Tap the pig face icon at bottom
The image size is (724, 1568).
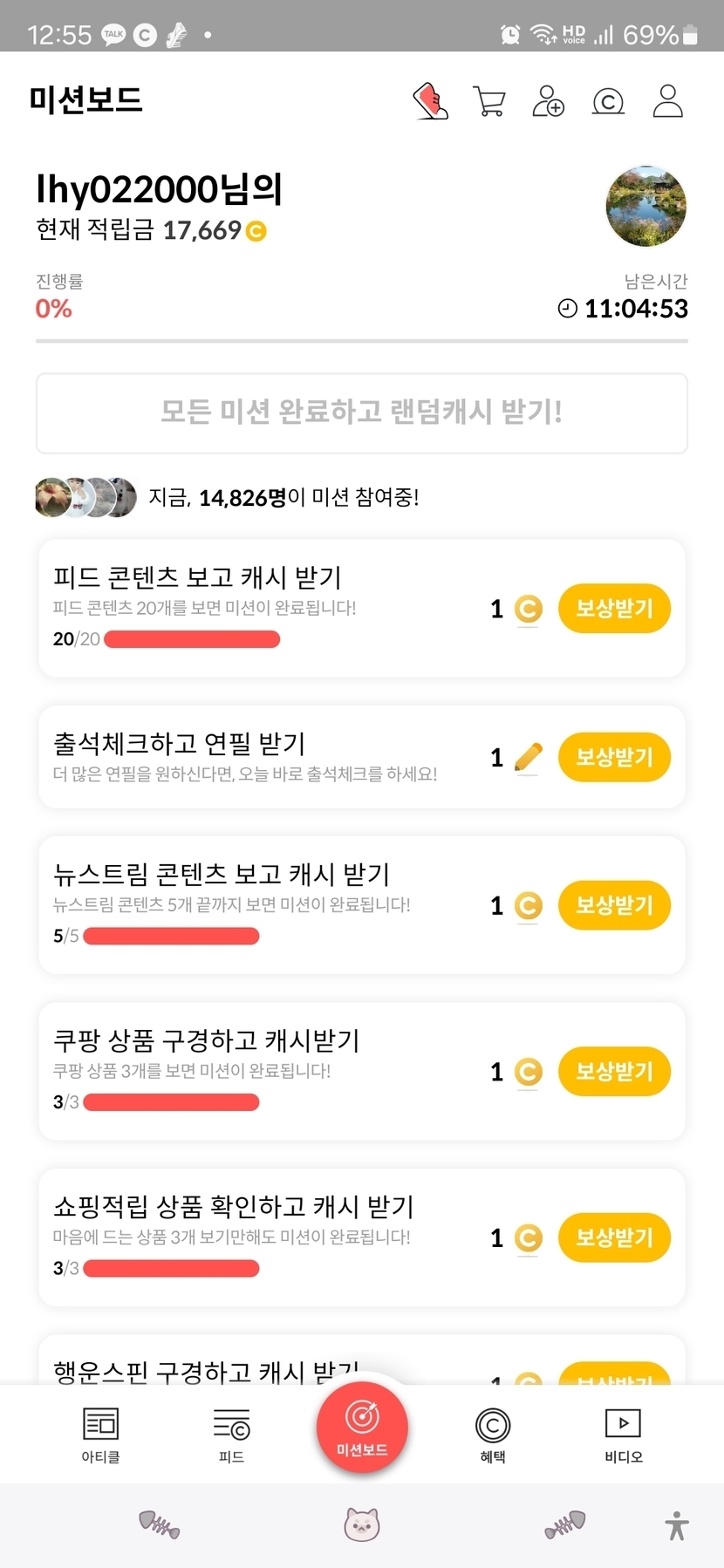[x=361, y=1524]
